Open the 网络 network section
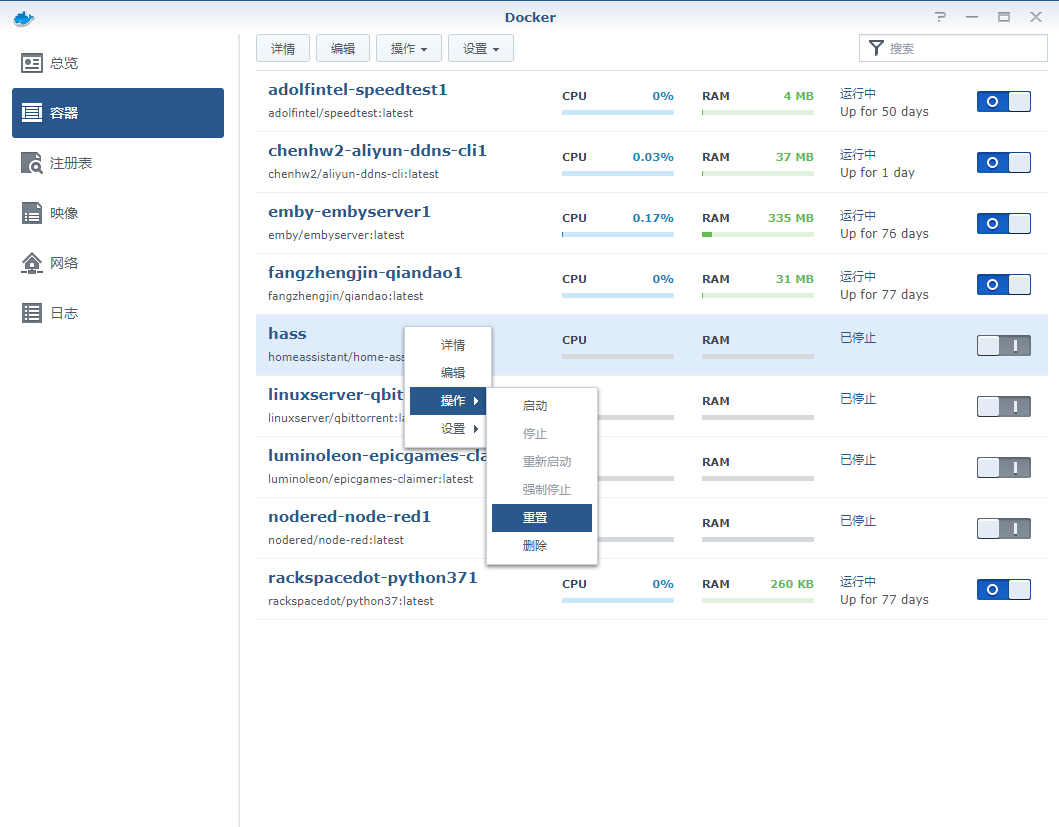The width and height of the screenshot is (1059, 827). (118, 263)
